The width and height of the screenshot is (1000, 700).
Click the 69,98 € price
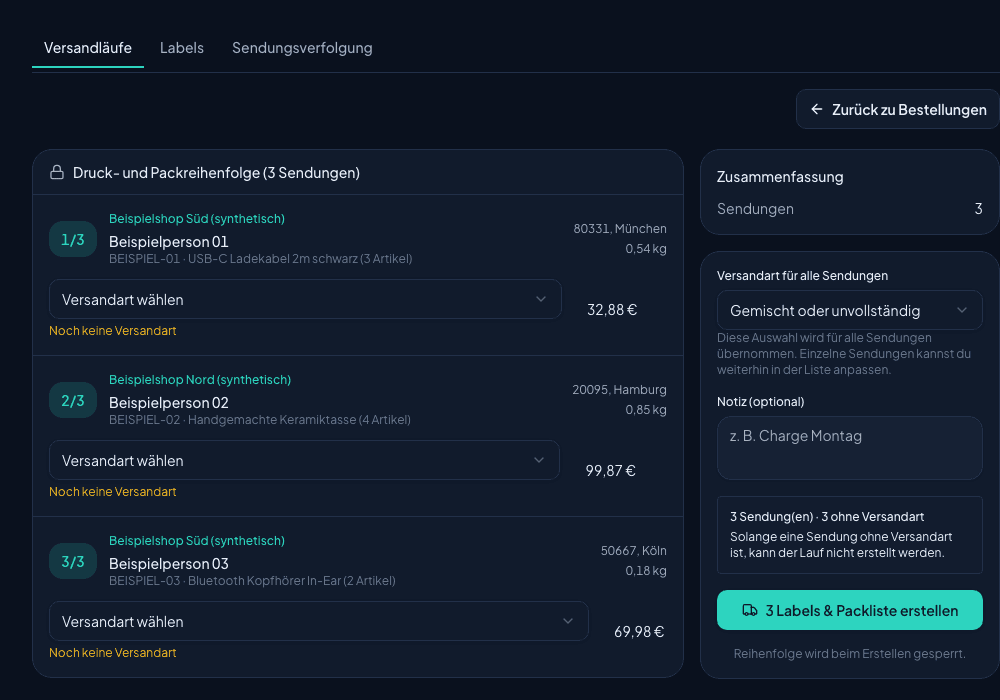point(639,632)
